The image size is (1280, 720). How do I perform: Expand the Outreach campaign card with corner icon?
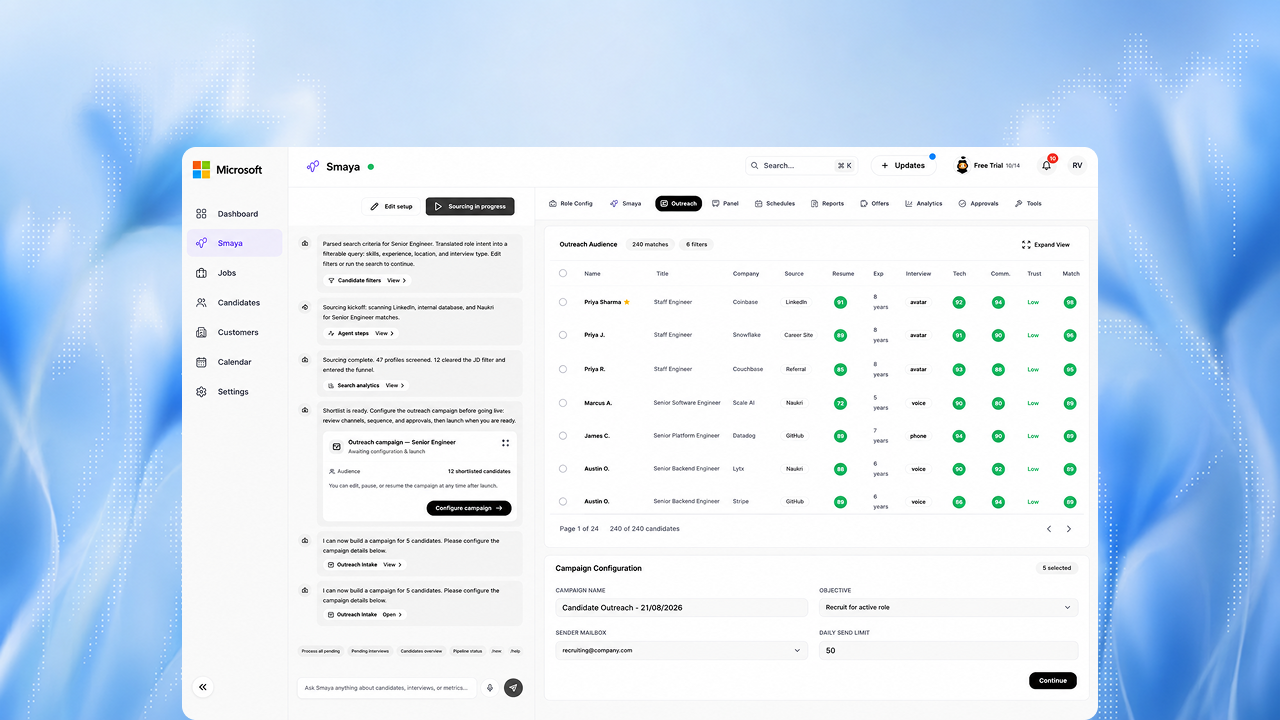(x=506, y=443)
